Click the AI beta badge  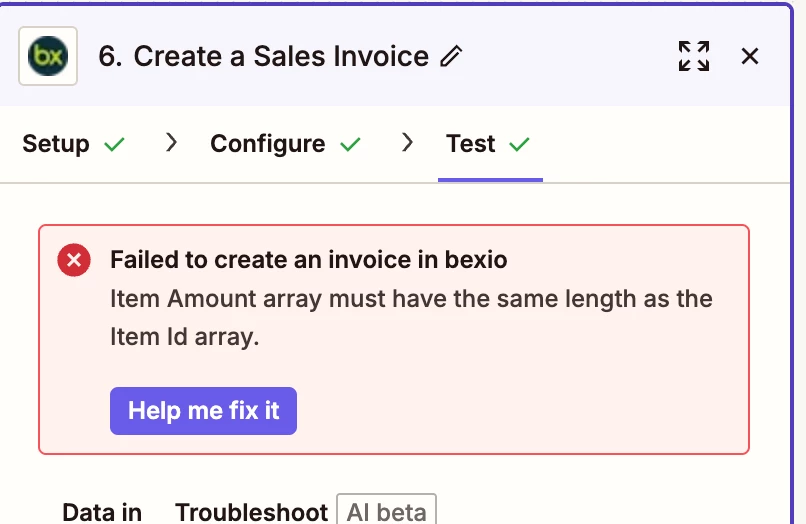(x=386, y=511)
